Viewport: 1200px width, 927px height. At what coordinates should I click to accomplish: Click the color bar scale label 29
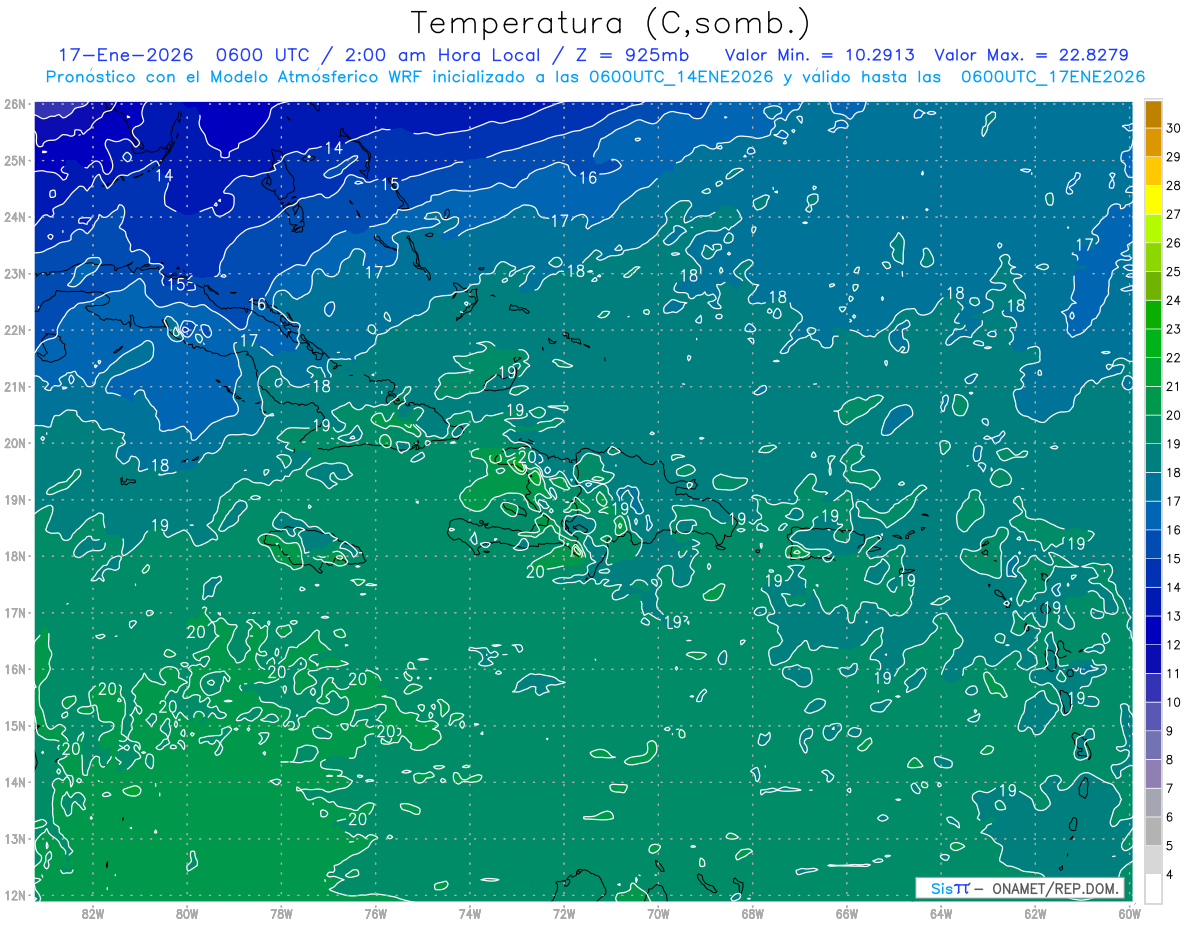[x=1173, y=157]
